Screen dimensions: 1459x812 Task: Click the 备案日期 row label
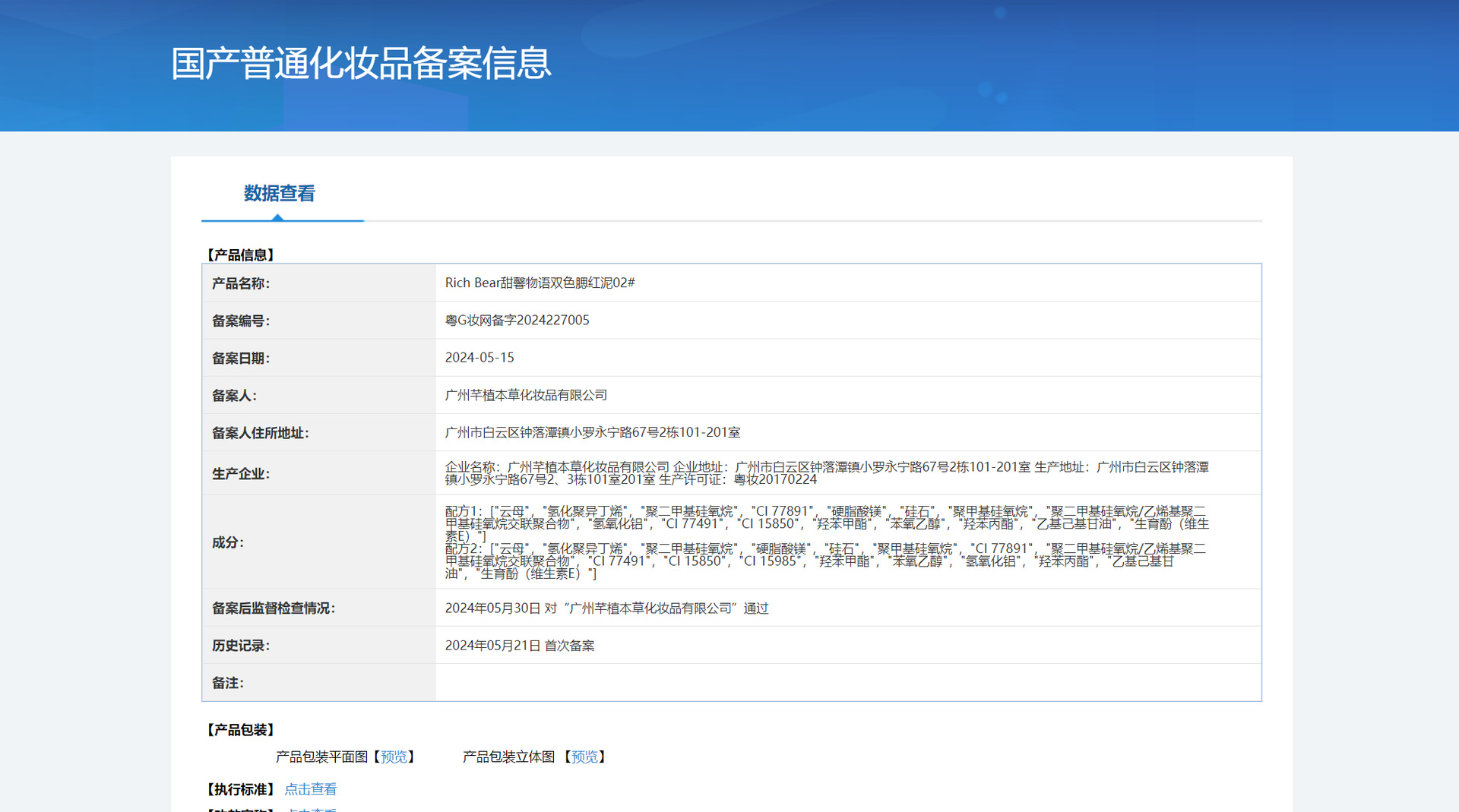(x=240, y=358)
